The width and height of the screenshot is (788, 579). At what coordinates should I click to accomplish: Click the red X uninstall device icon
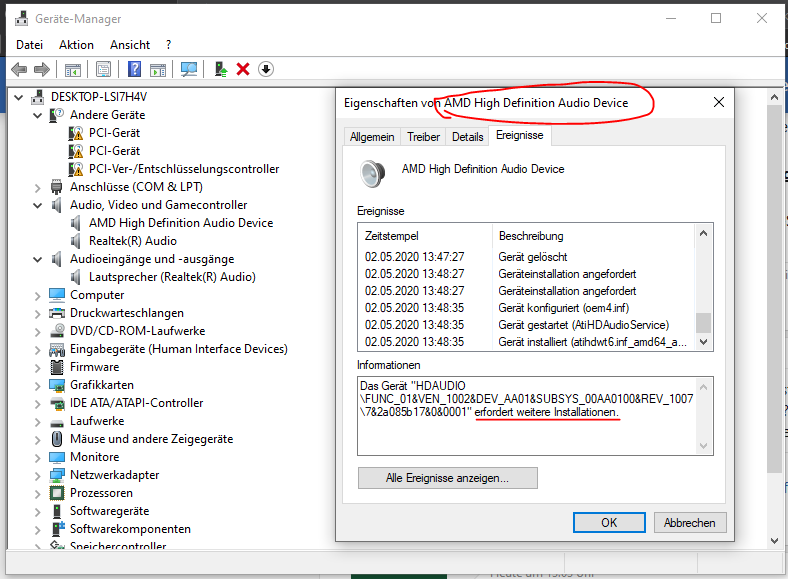tap(243, 69)
